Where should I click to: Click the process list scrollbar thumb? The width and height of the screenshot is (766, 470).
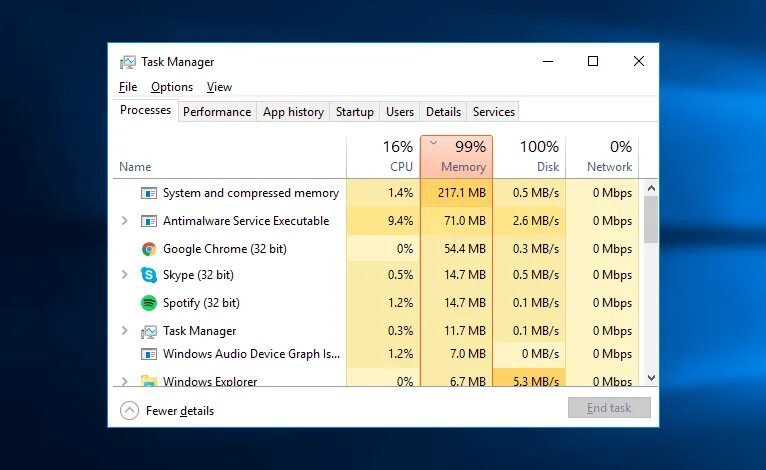coord(651,219)
